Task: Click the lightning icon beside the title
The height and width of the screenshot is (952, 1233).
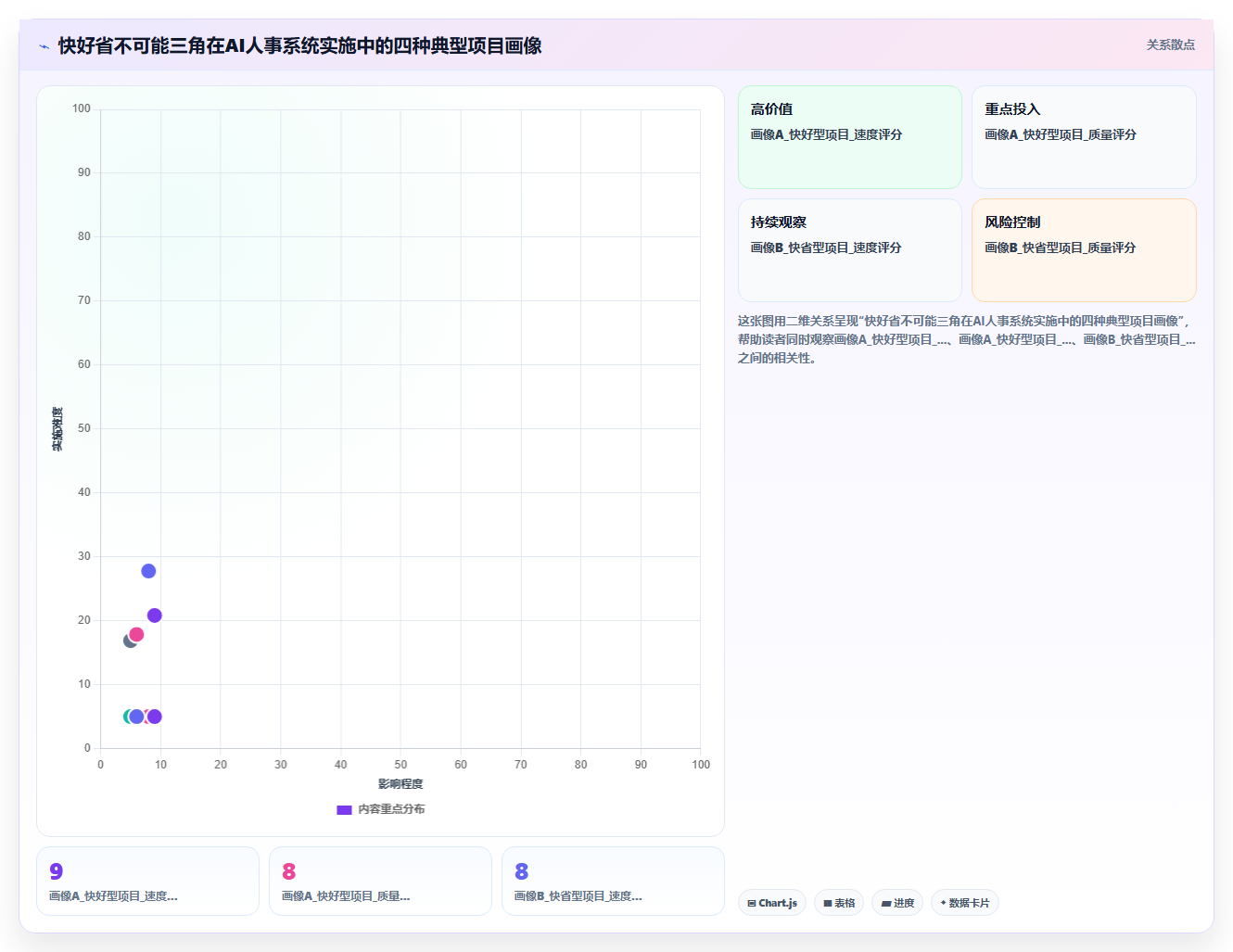Action: point(44,46)
